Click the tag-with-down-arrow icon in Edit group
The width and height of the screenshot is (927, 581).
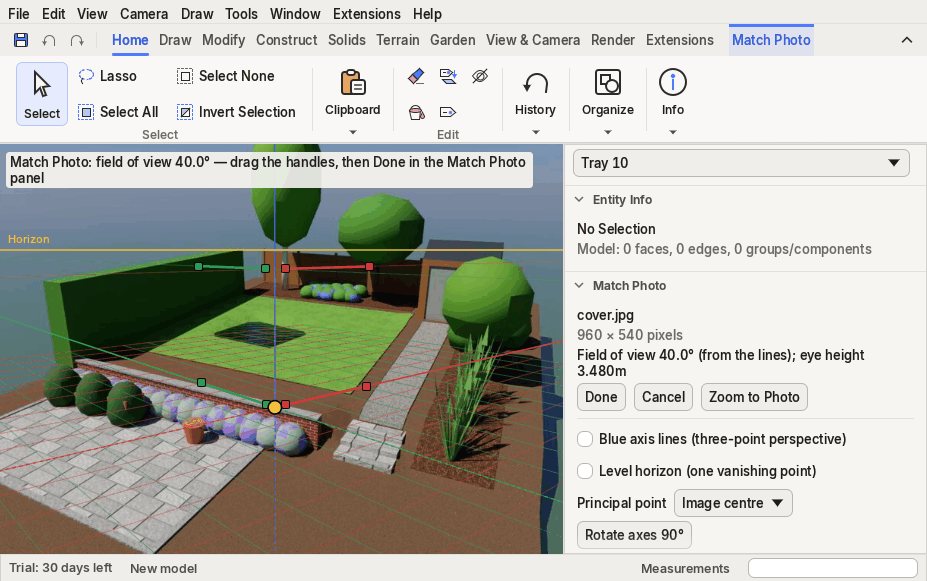tap(448, 76)
